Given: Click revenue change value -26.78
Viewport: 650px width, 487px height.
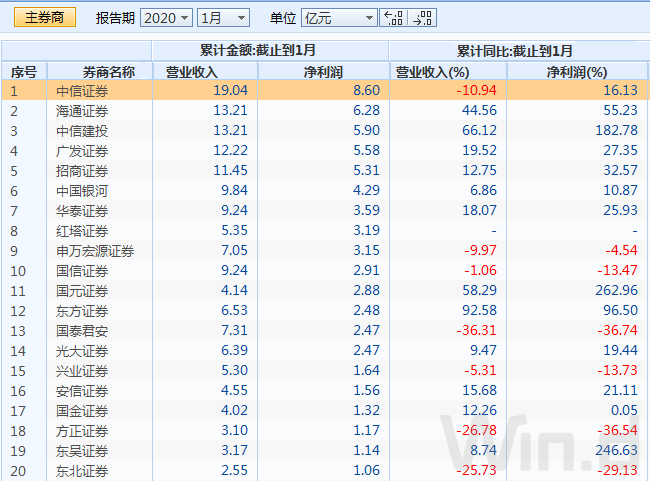Looking at the screenshot, I should click(x=476, y=430).
